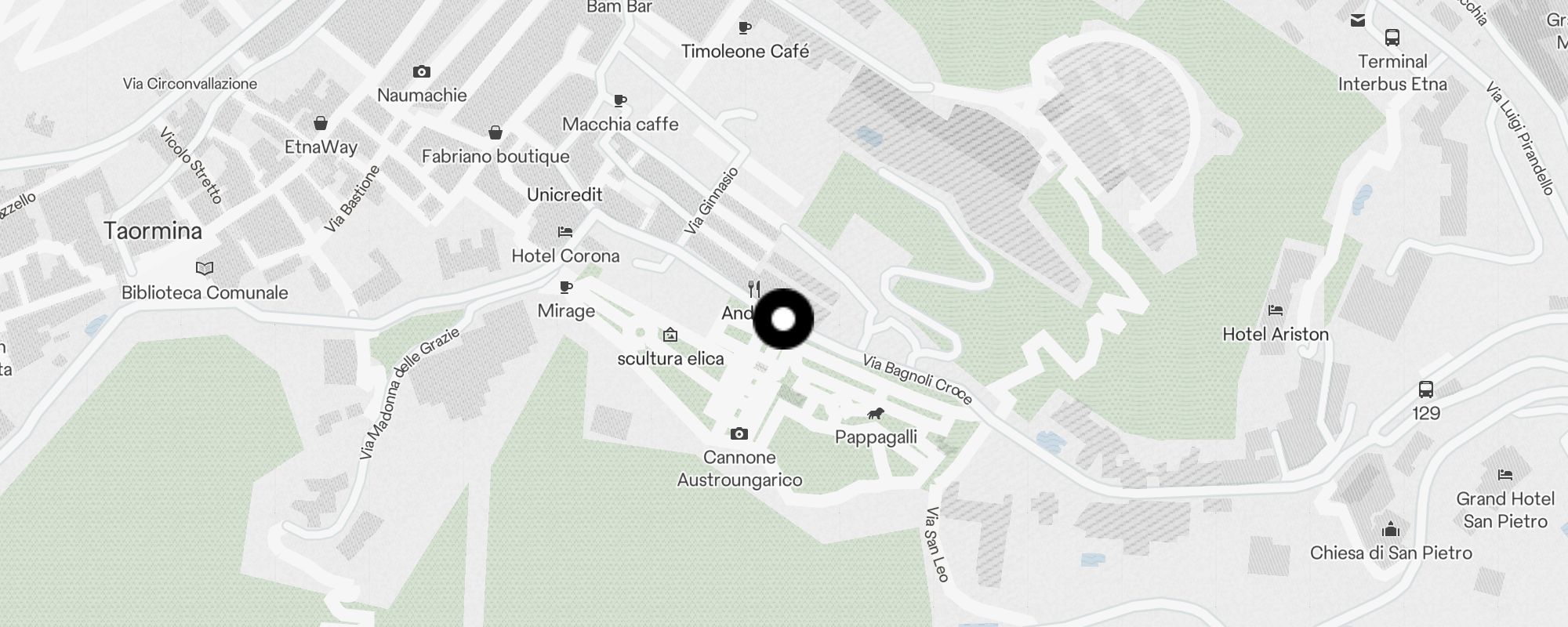Screen dimensions: 1568x627
Task: Click the bus stop icon labeled 129
Action: [1426, 389]
